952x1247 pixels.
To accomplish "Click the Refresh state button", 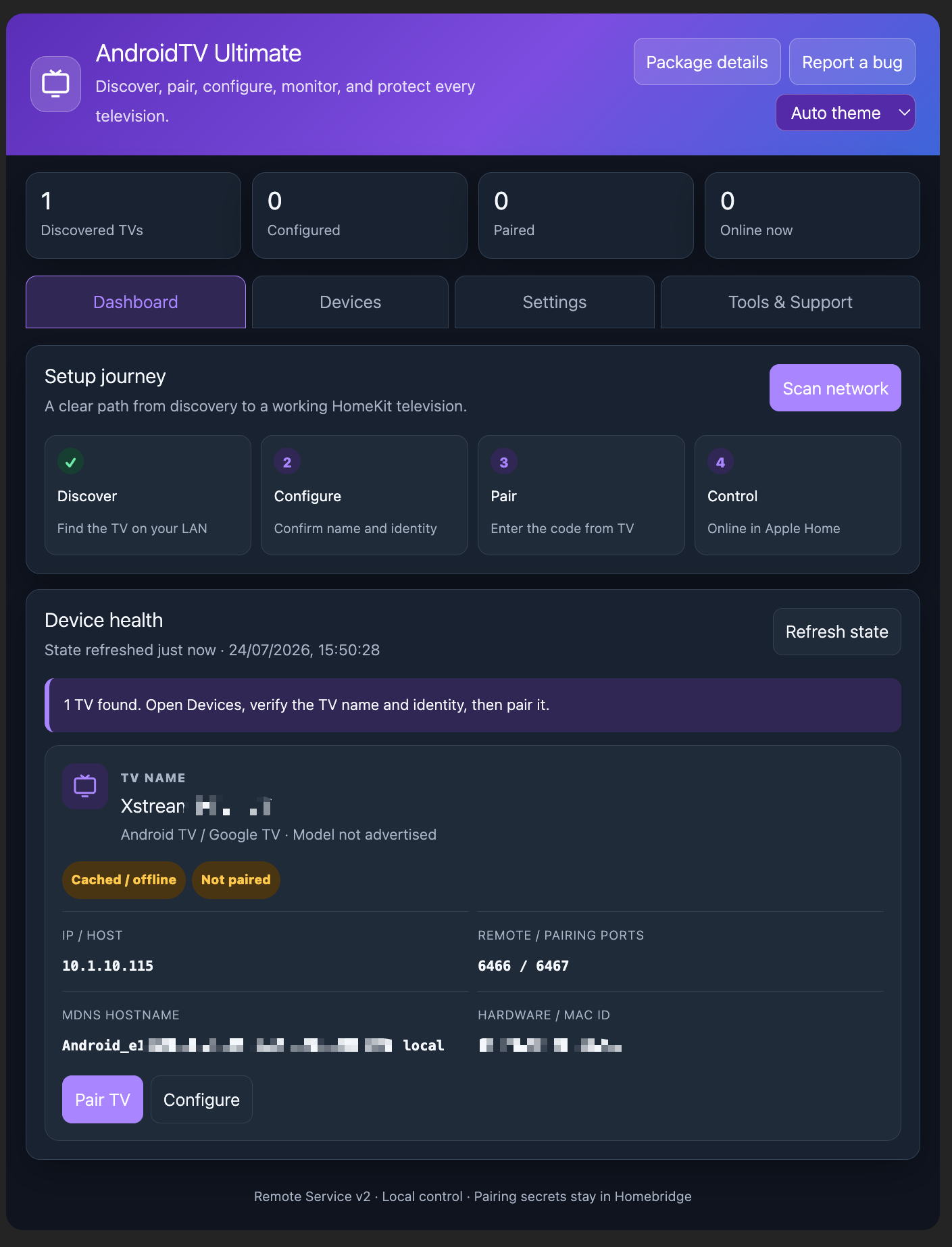I will (836, 632).
